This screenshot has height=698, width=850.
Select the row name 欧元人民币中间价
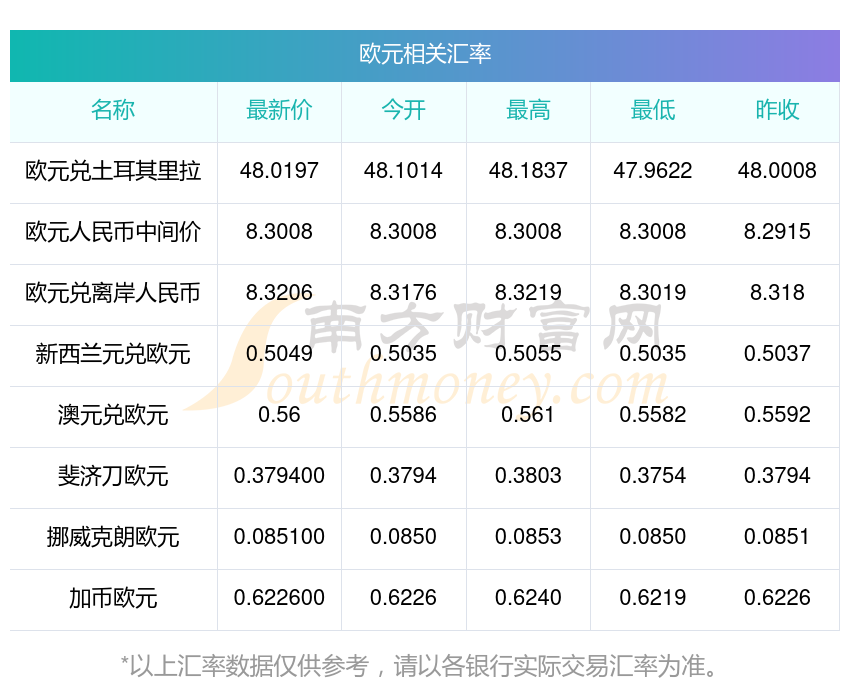(x=113, y=232)
